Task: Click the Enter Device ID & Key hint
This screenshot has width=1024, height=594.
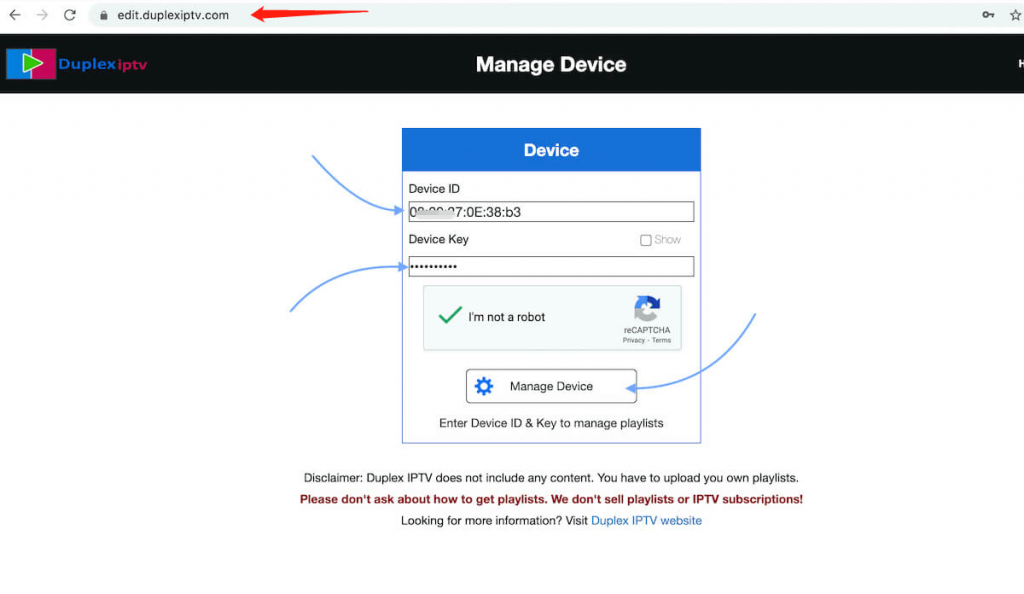Action: (551, 423)
